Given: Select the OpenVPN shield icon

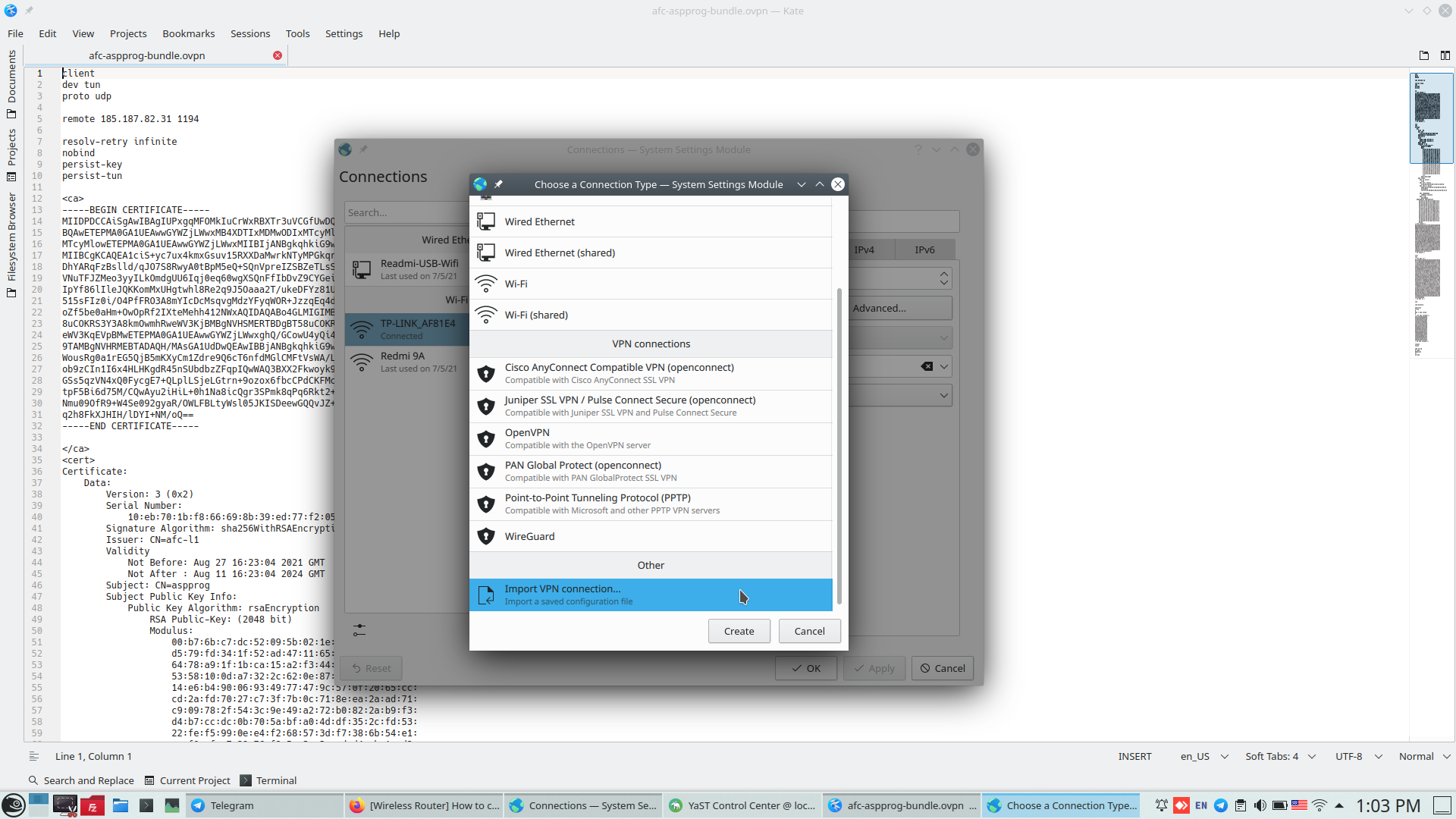Looking at the screenshot, I should click(486, 439).
